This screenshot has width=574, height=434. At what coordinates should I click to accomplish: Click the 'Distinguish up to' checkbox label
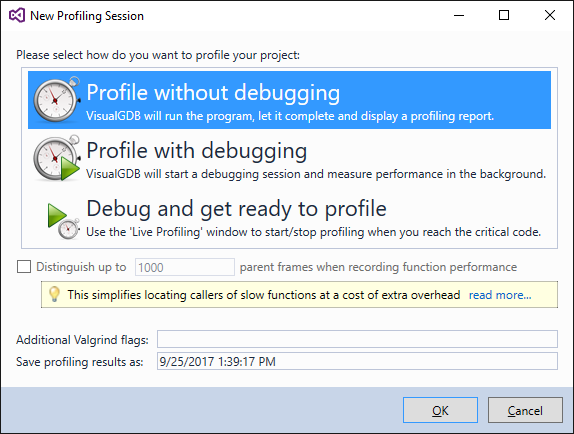81,267
